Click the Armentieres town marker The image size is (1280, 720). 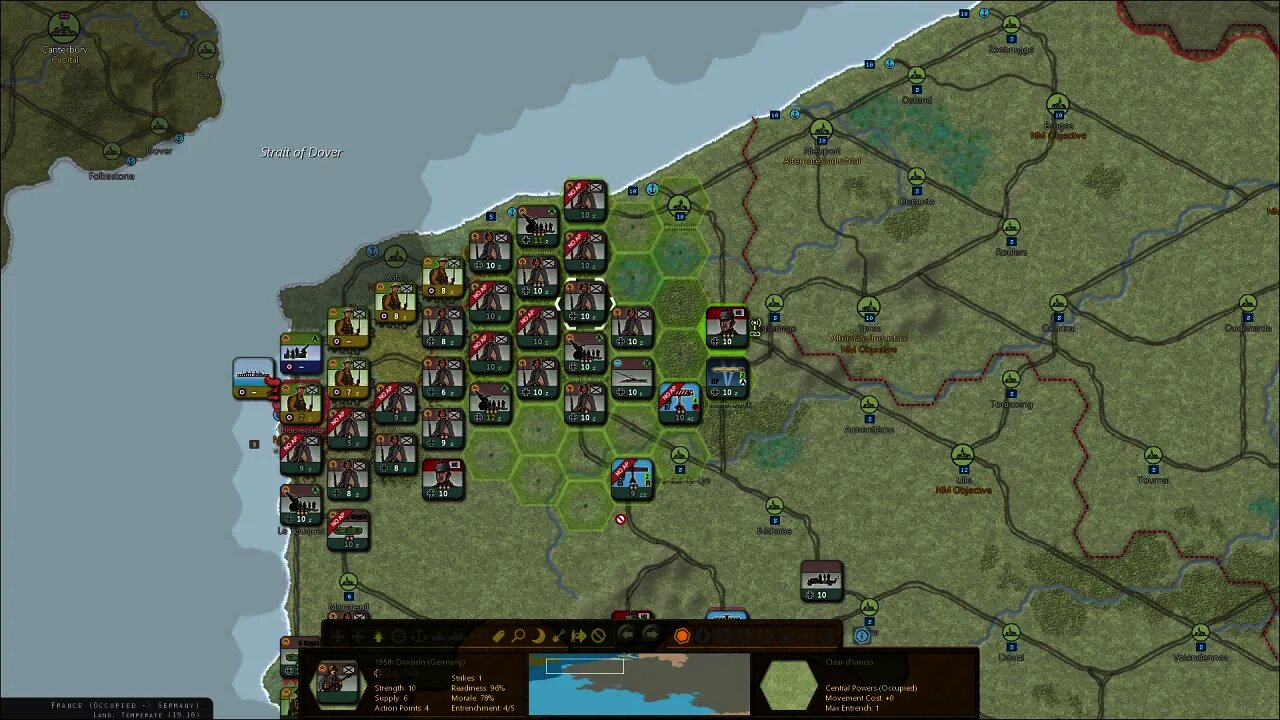pos(869,405)
